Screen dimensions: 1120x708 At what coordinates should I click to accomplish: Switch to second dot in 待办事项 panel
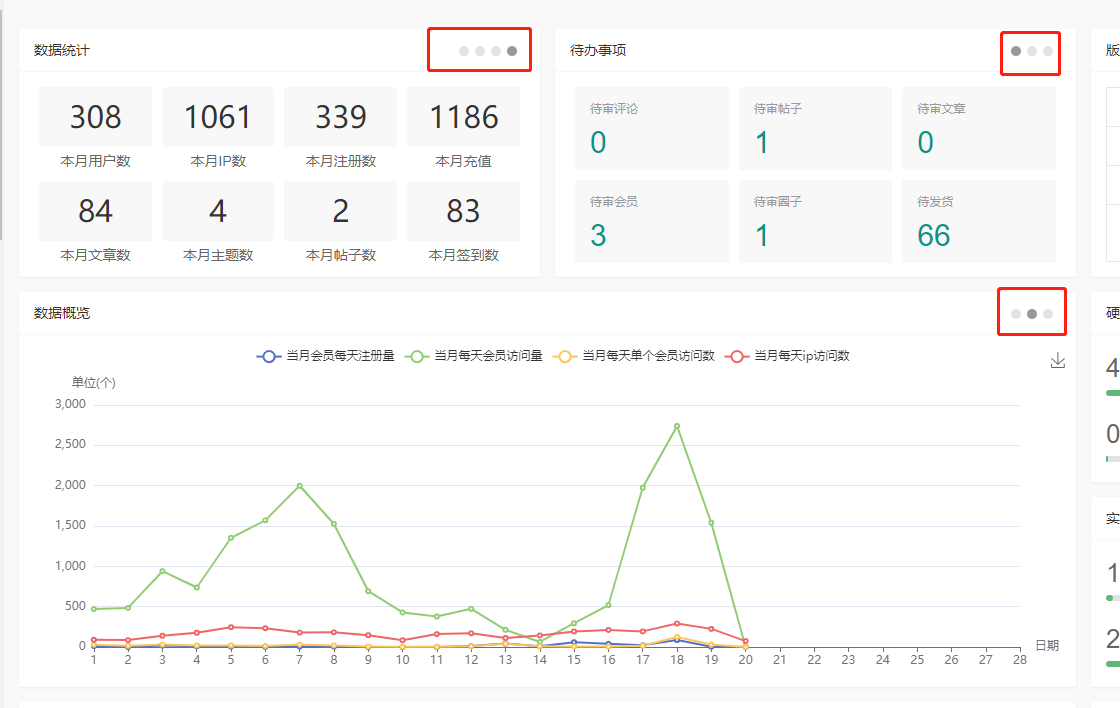[1032, 51]
